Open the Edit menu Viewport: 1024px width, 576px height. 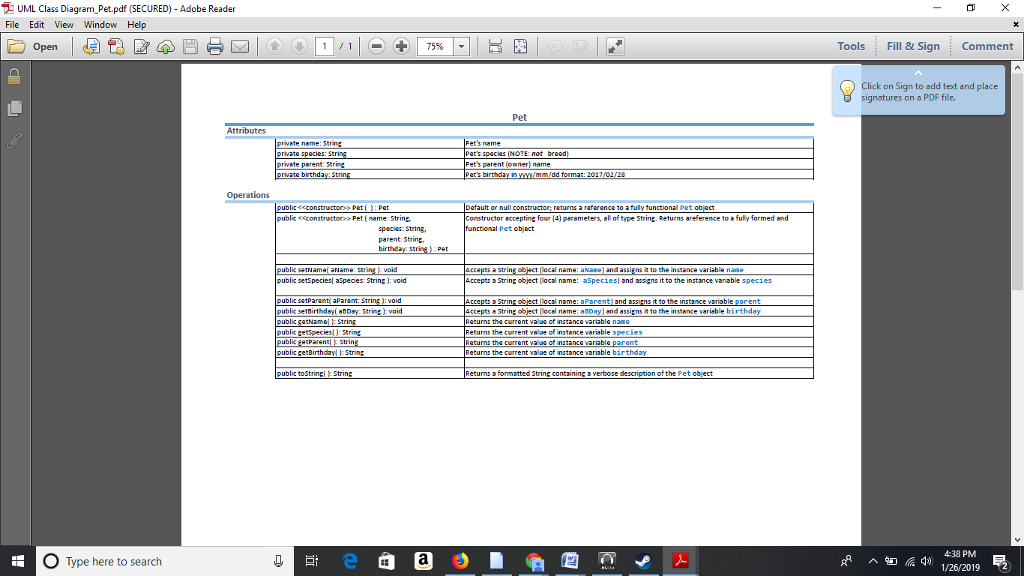pos(37,25)
